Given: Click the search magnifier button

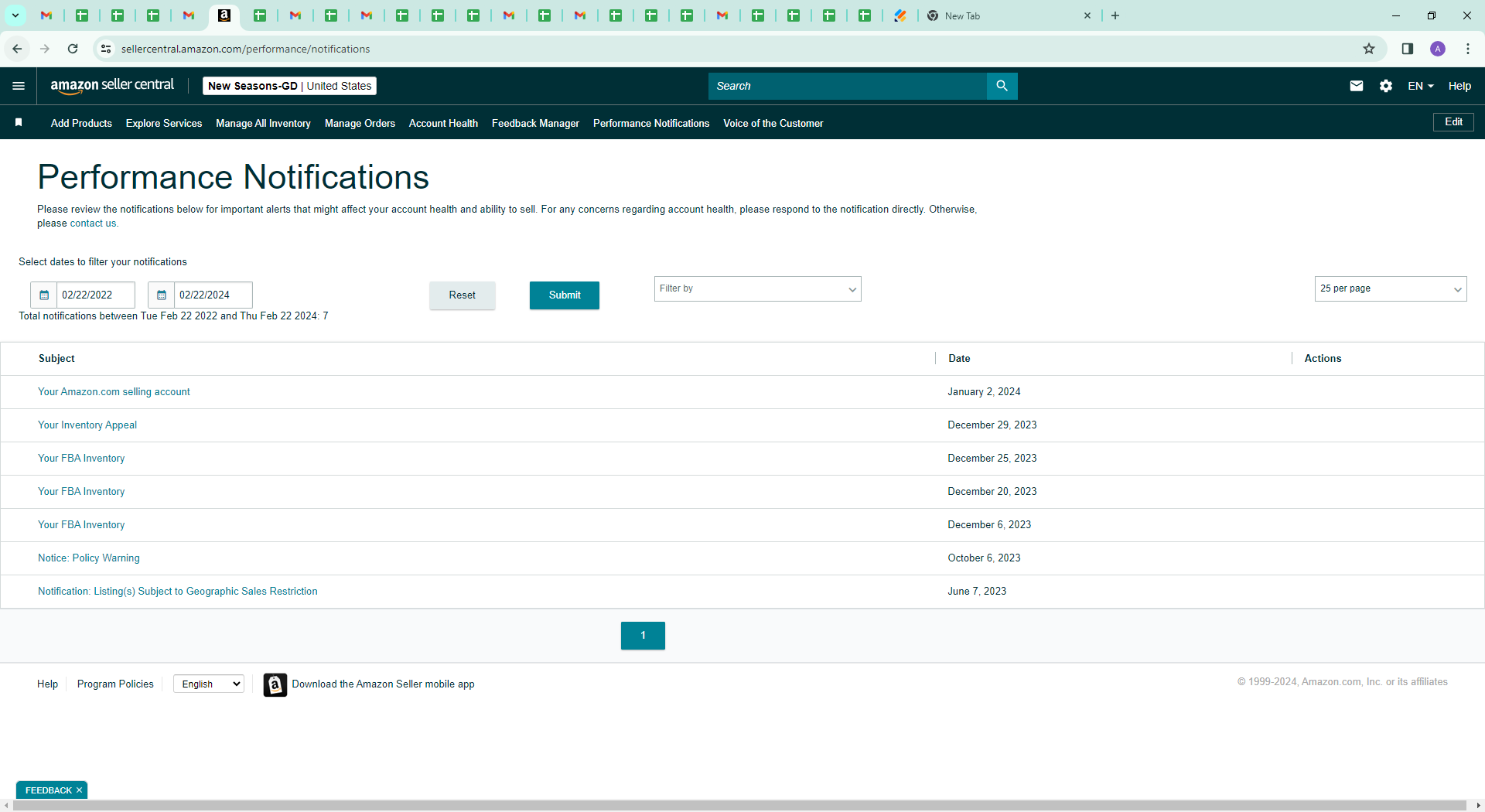Looking at the screenshot, I should click(1002, 86).
